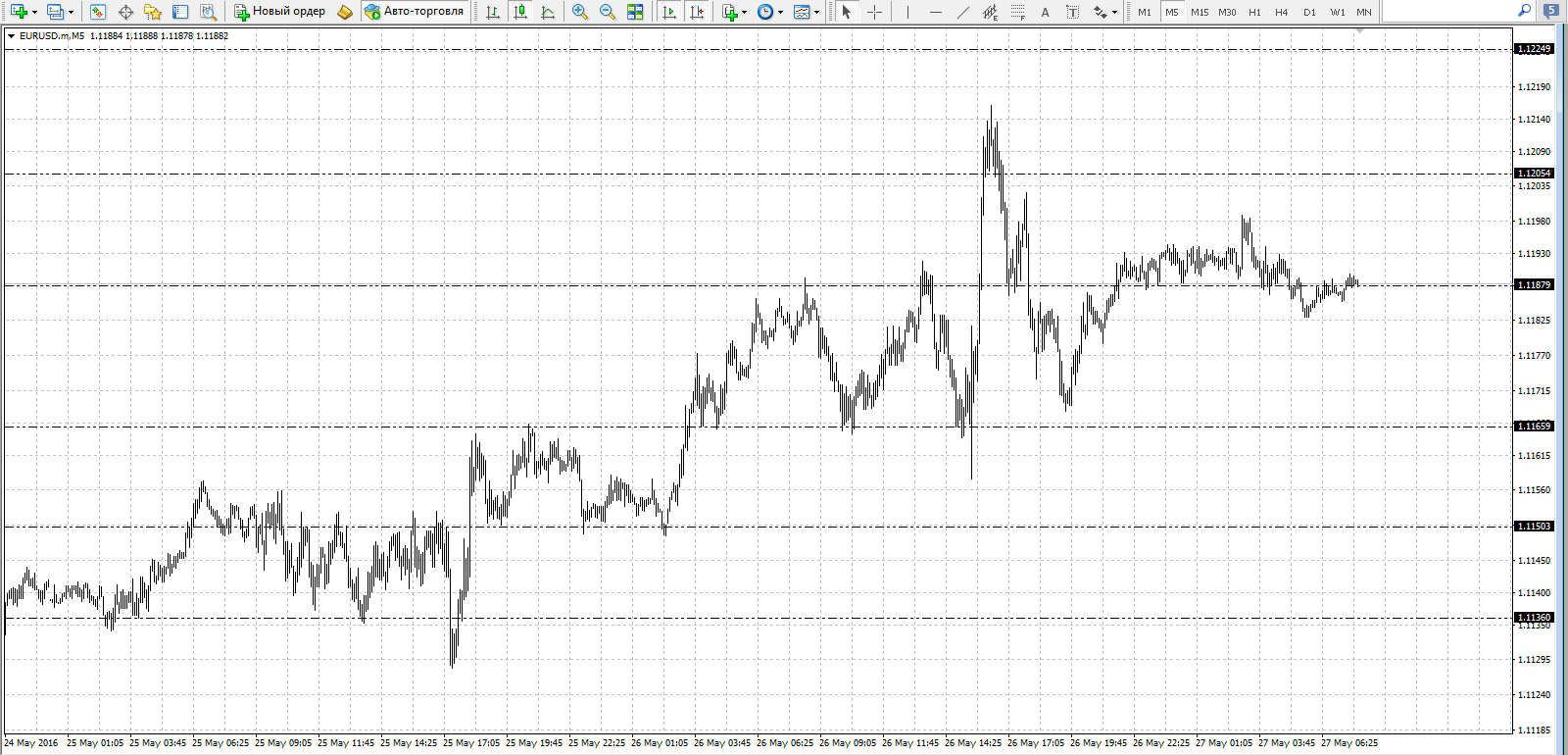The image size is (1568, 755).
Task: Open the add indicators list
Action: [x=729, y=12]
